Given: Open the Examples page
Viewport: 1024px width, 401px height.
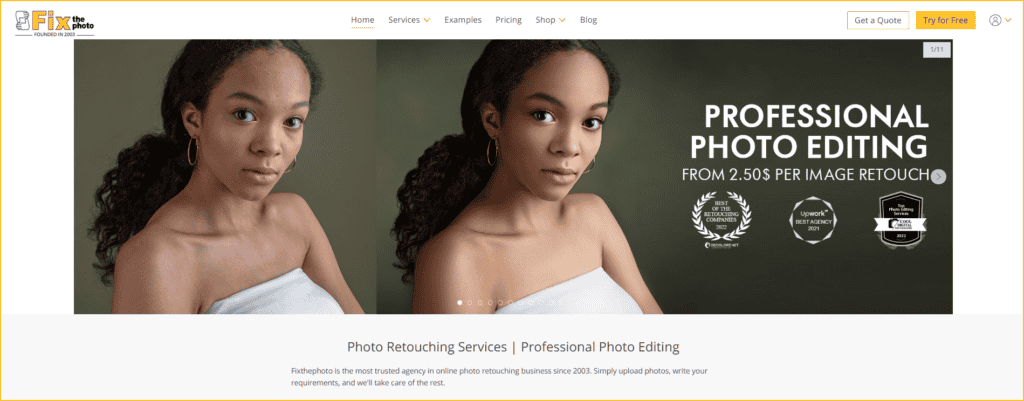Looking at the screenshot, I should [463, 20].
